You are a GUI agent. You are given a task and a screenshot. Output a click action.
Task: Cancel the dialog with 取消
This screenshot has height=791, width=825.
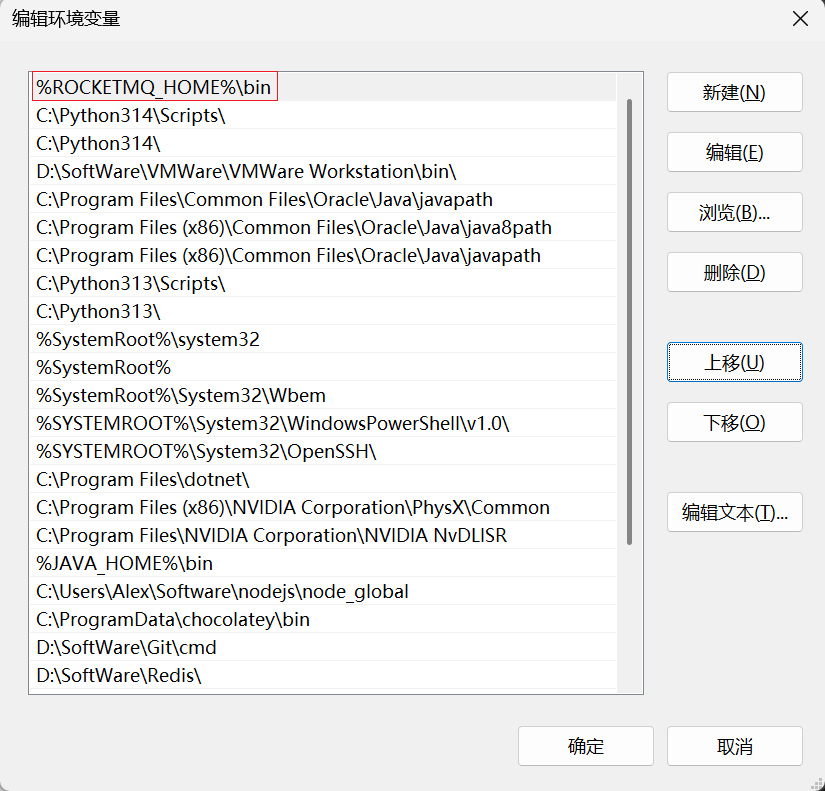pos(734,746)
